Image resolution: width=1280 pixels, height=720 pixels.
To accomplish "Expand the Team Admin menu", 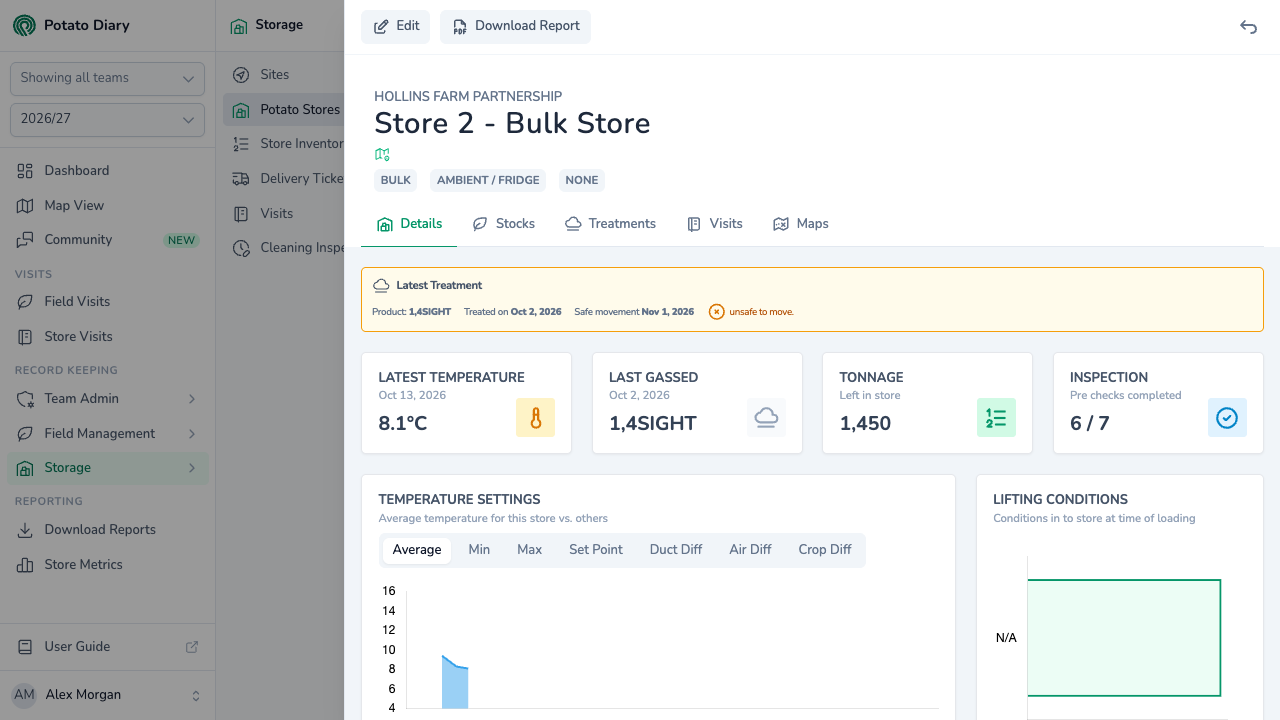I will click(x=107, y=399).
